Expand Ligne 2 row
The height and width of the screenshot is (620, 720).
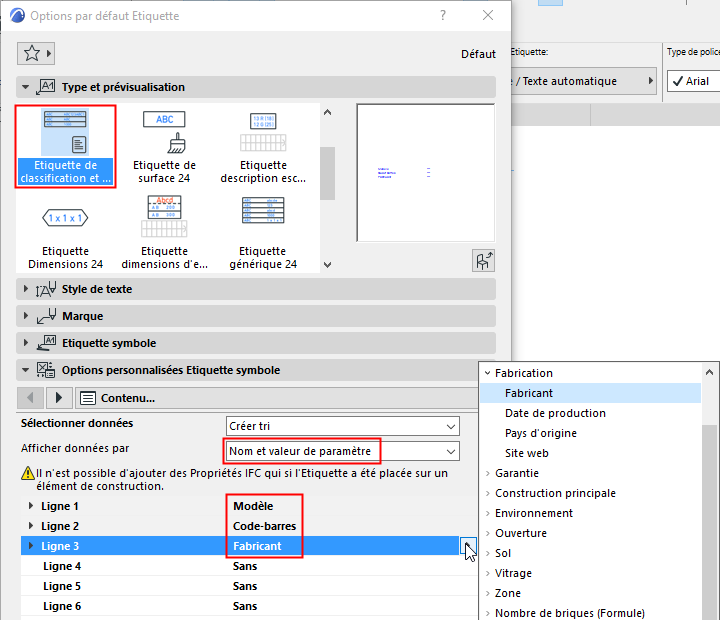pyautogui.click(x=31, y=526)
